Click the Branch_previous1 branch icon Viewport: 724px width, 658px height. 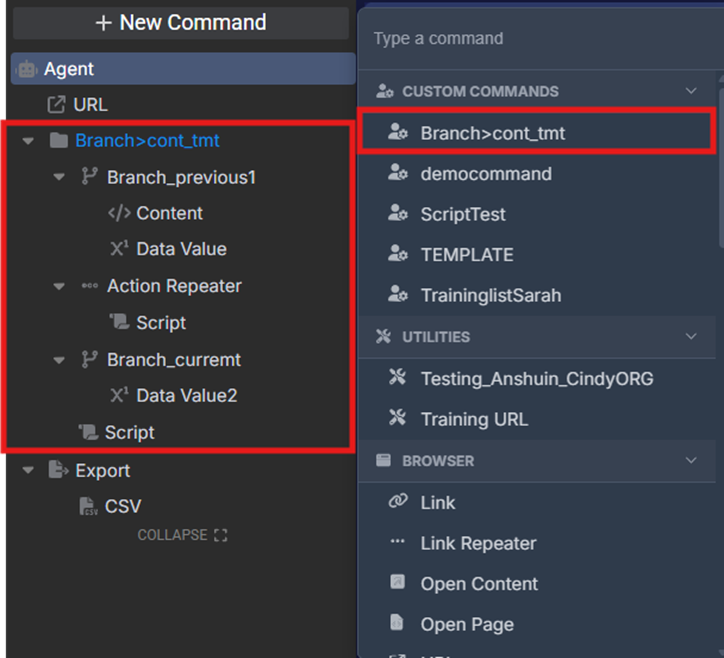pyautogui.click(x=89, y=177)
